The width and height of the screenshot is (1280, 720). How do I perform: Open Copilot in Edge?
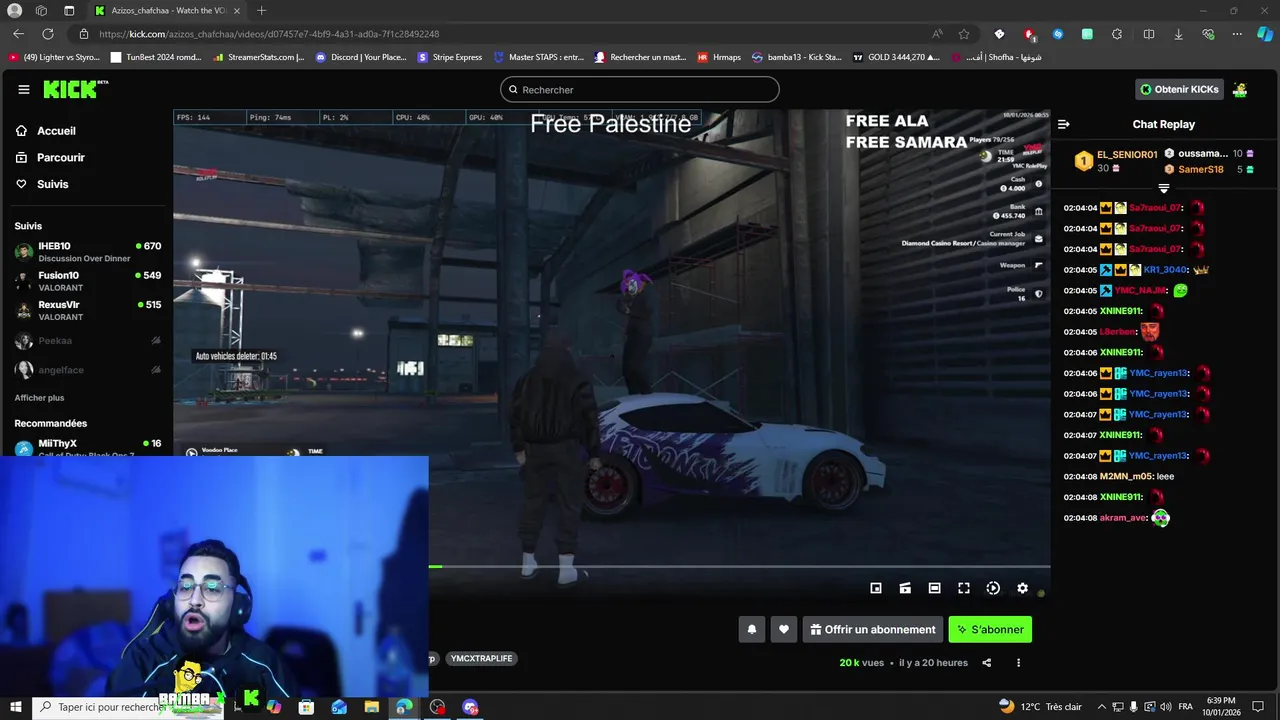pyautogui.click(x=1265, y=34)
